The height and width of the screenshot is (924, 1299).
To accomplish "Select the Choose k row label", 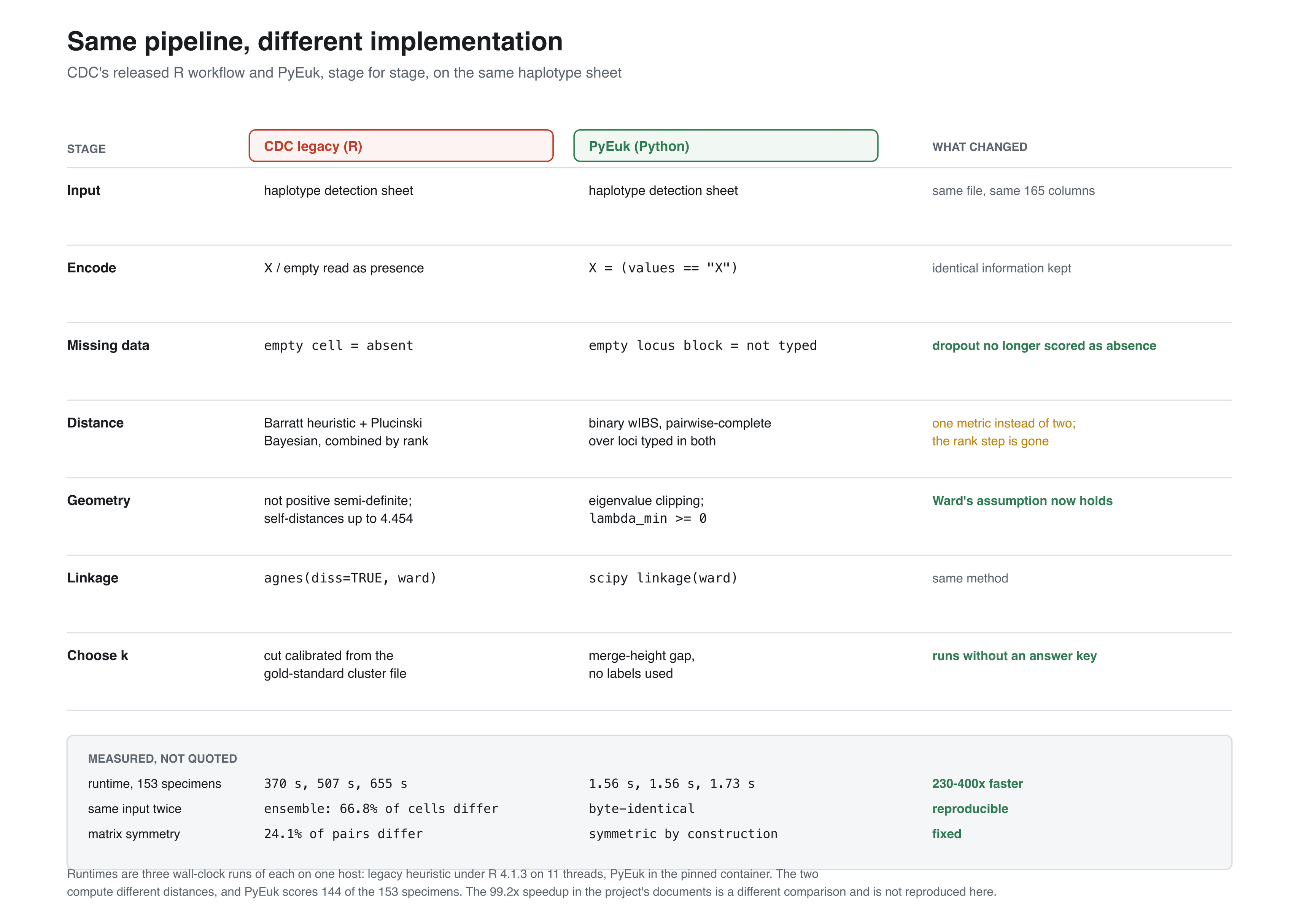I will pos(98,655).
